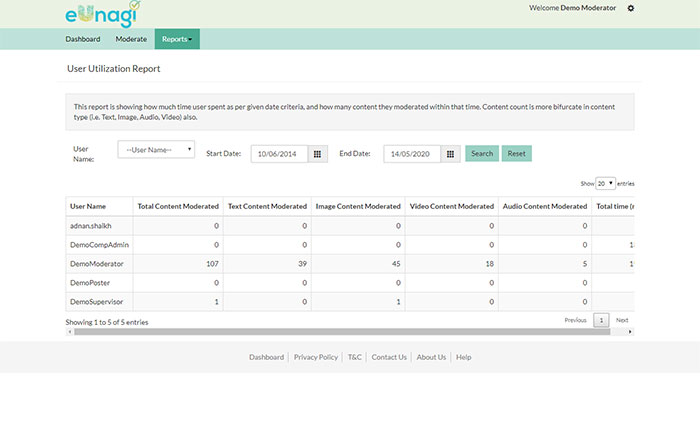Change Show entries count dropdown
700x435 pixels.
pyautogui.click(x=605, y=184)
